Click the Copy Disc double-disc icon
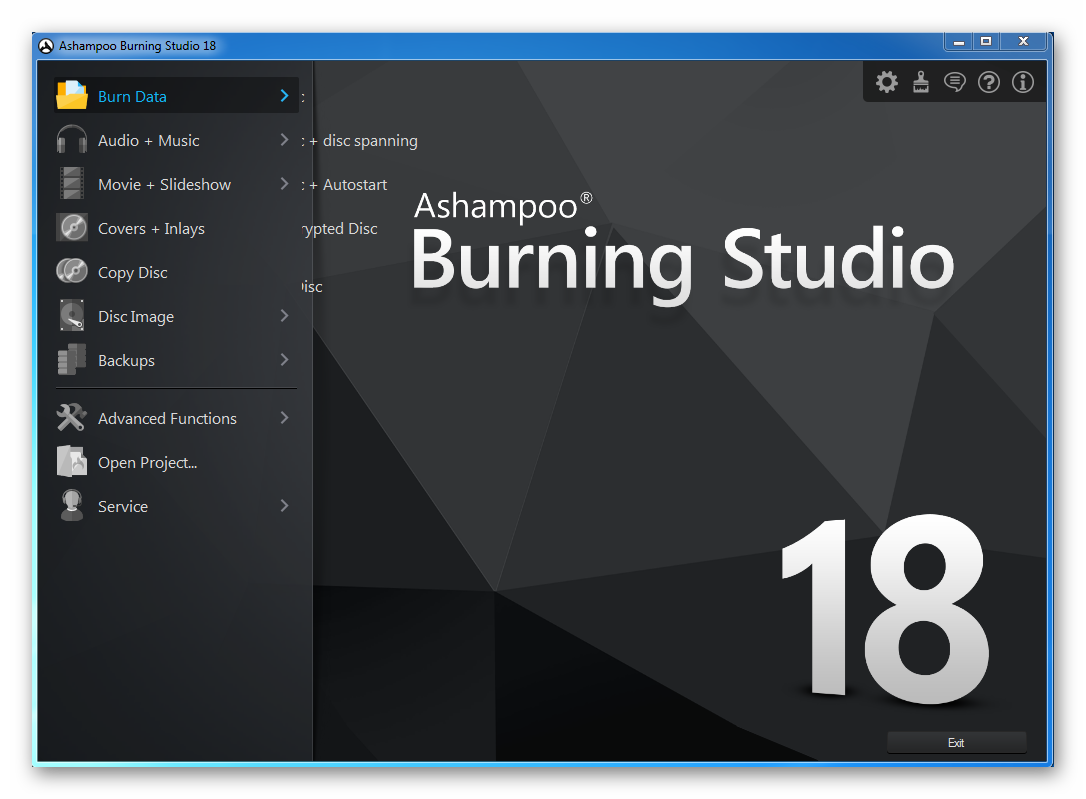This screenshot has width=1086, height=799. coord(71,271)
